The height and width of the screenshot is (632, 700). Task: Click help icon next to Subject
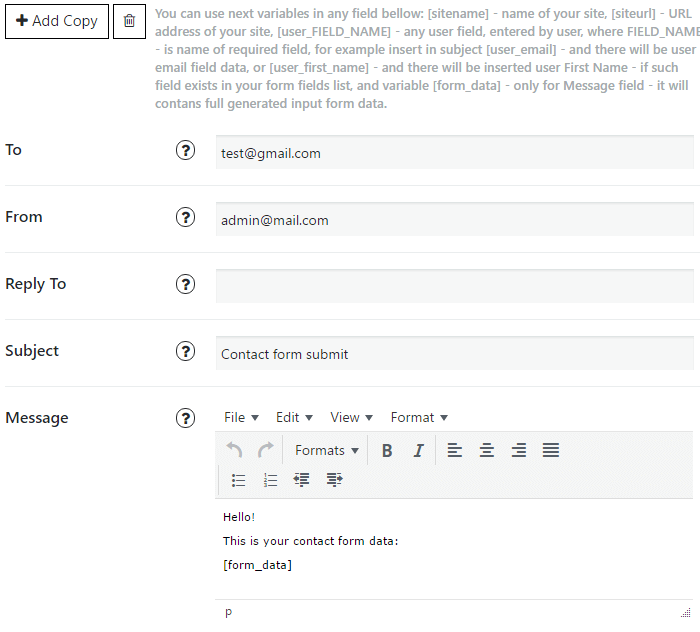coord(185,351)
